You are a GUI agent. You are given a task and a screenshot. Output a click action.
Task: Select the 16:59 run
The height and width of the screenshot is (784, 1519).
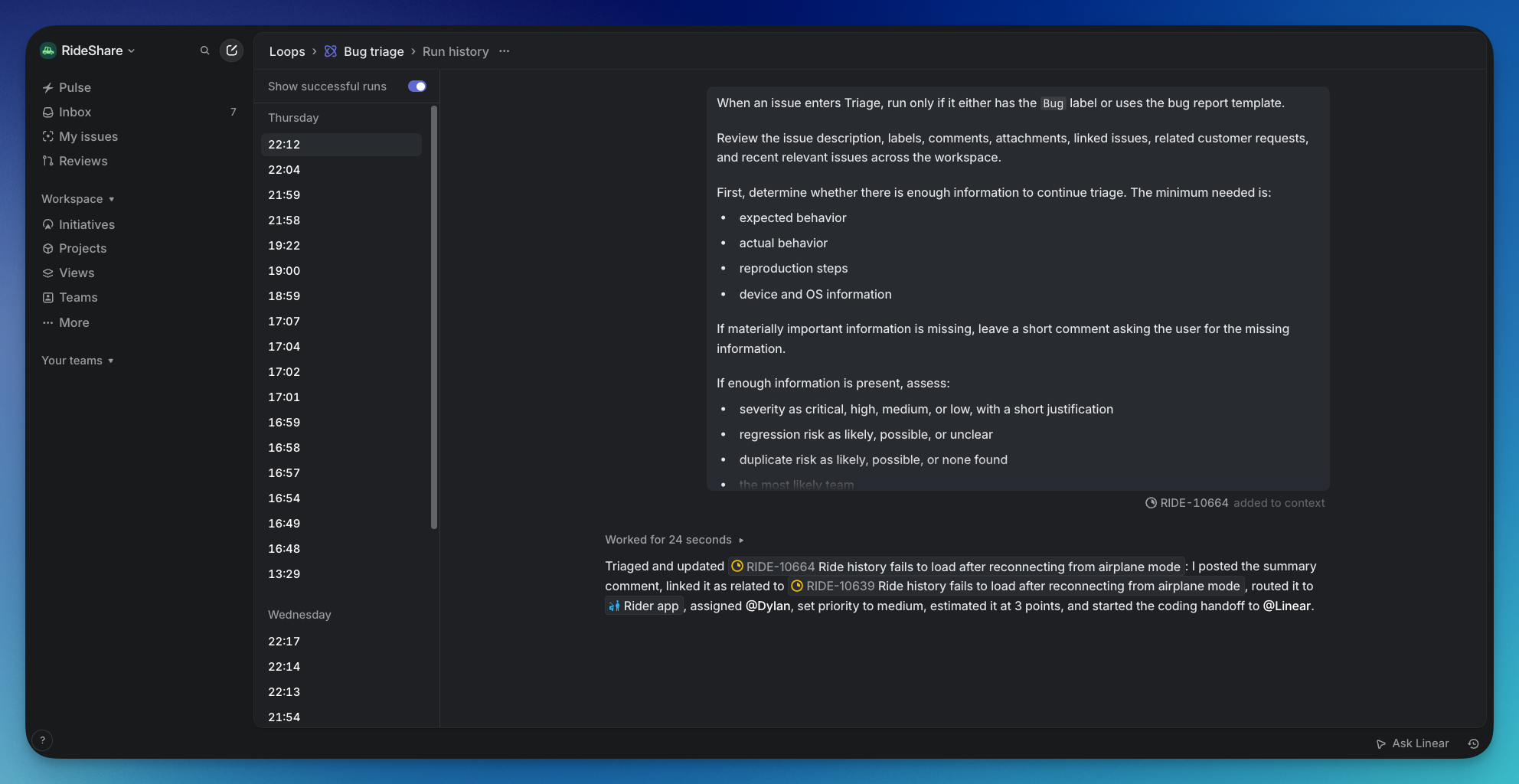point(341,423)
